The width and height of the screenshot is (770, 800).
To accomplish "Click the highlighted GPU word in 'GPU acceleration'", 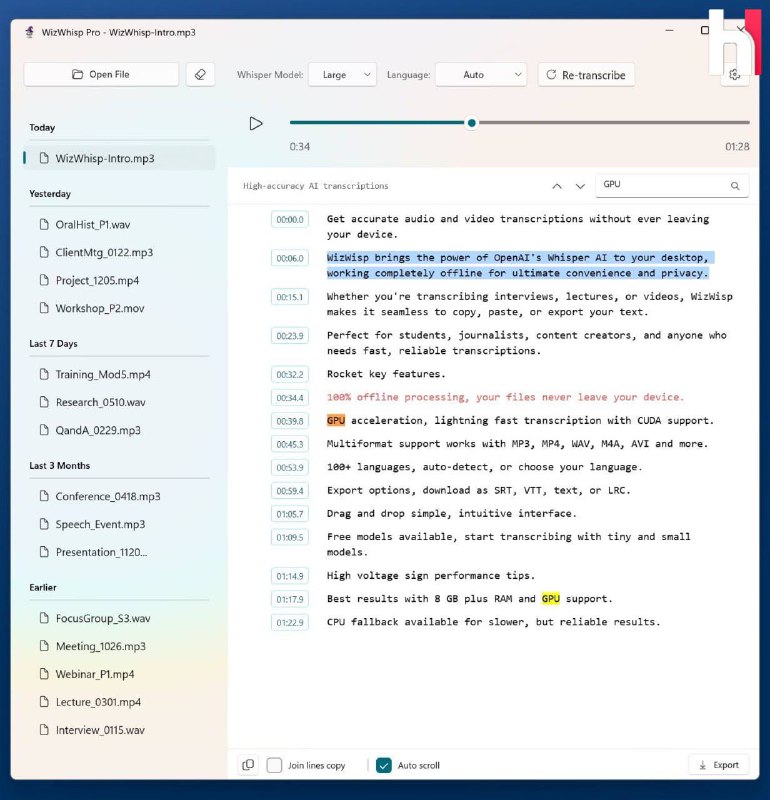I will (x=336, y=420).
